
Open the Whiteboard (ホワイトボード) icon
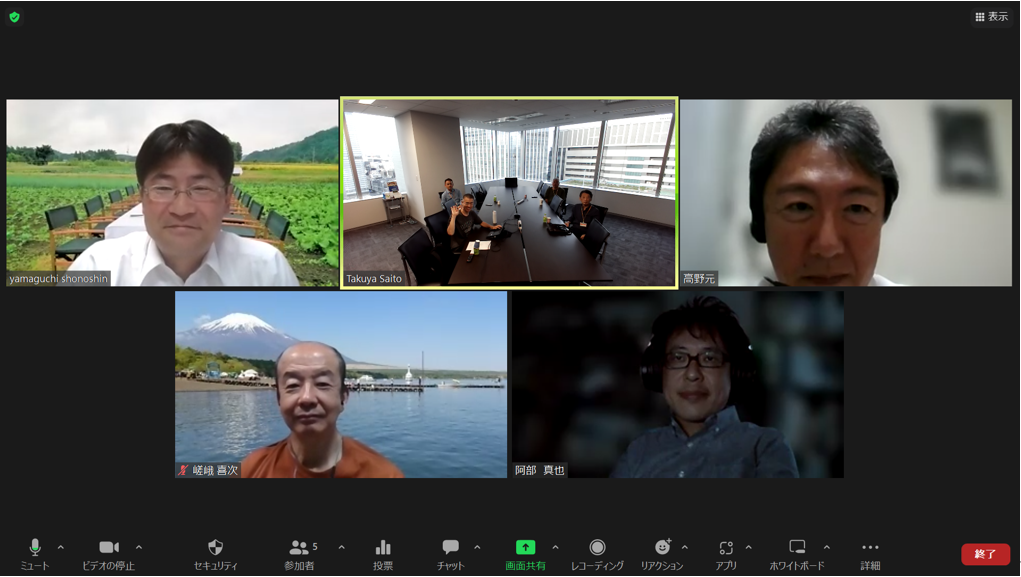[x=797, y=548]
